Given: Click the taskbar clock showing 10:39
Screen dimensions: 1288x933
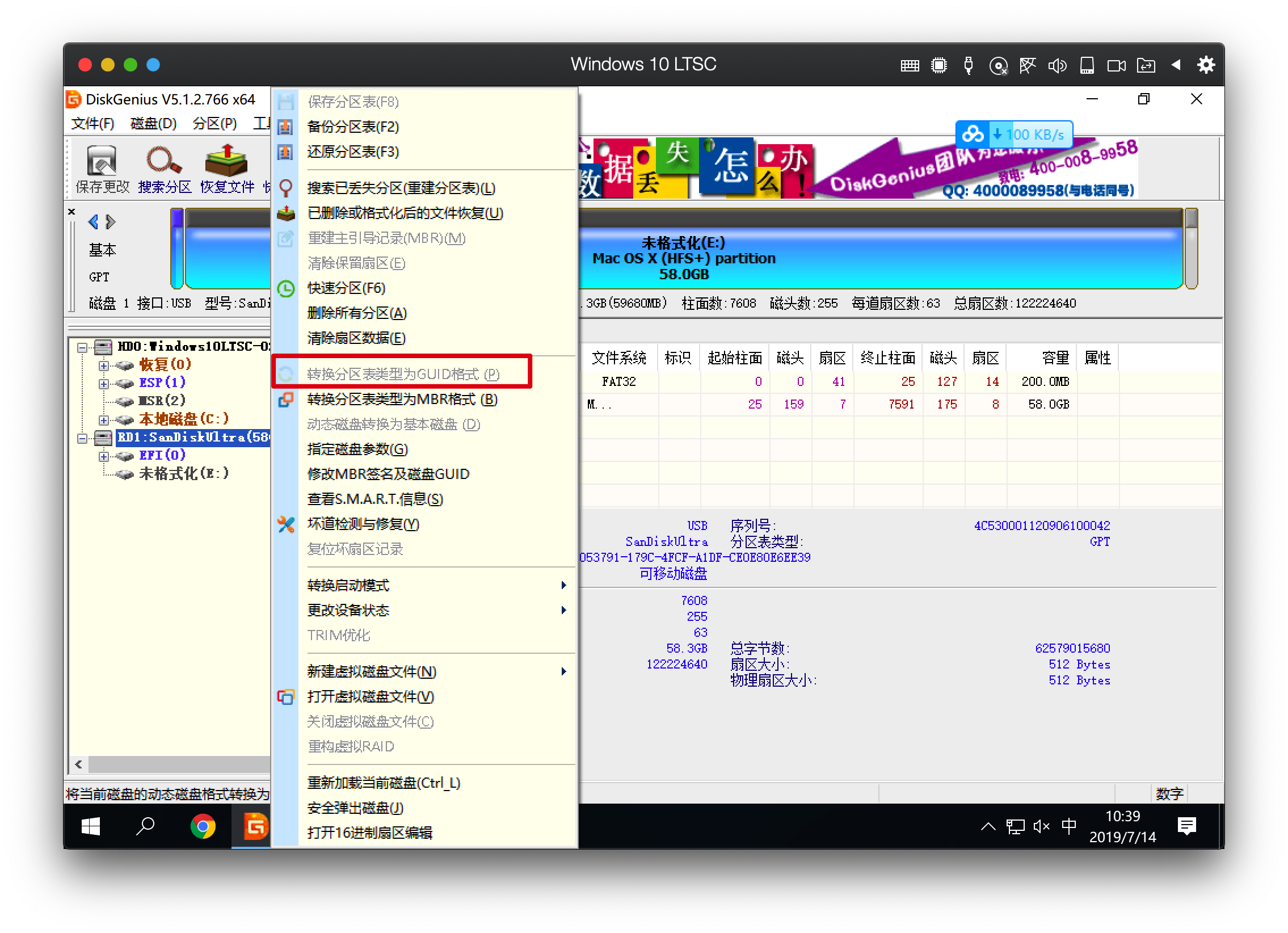Looking at the screenshot, I should 1122,826.
